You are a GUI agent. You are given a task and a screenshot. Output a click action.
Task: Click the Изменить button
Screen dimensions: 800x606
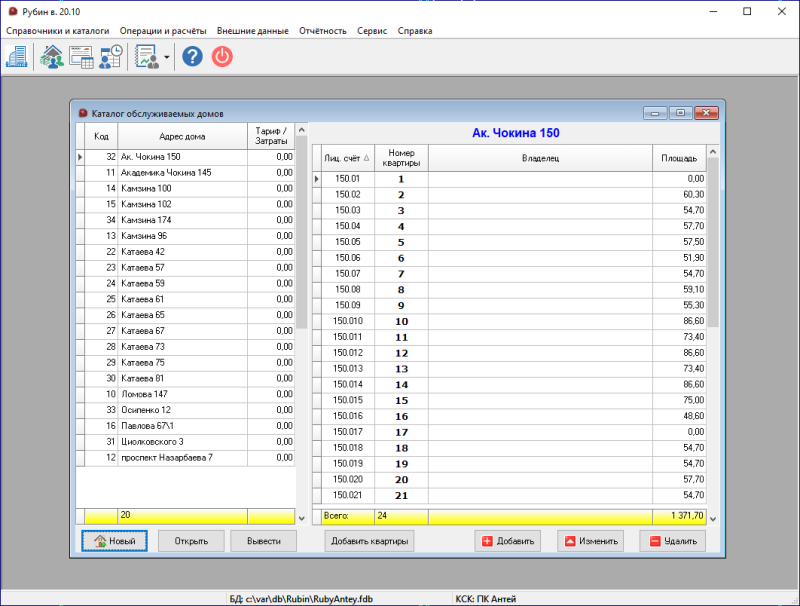(x=590, y=541)
